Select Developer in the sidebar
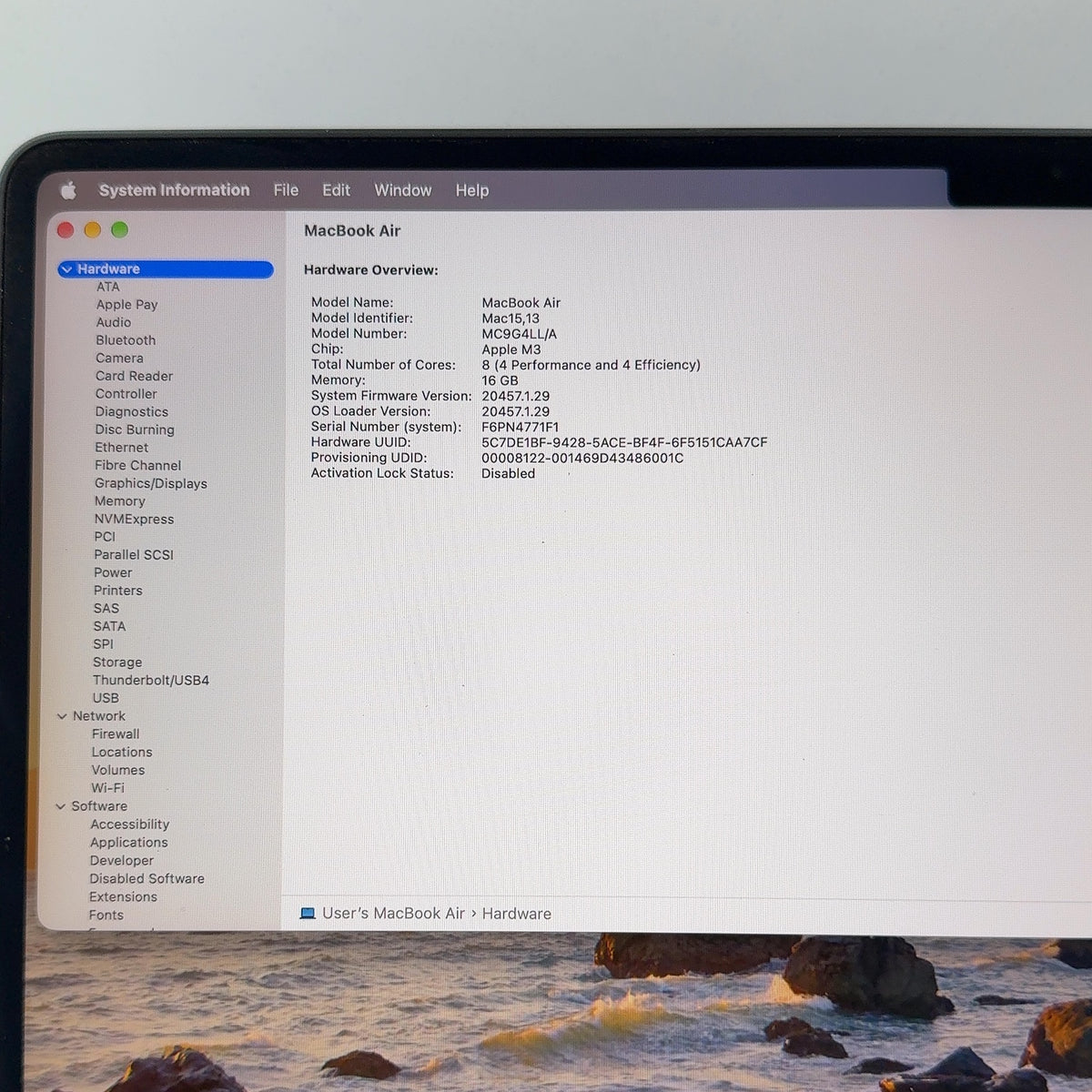1092x1092 pixels. tap(121, 861)
